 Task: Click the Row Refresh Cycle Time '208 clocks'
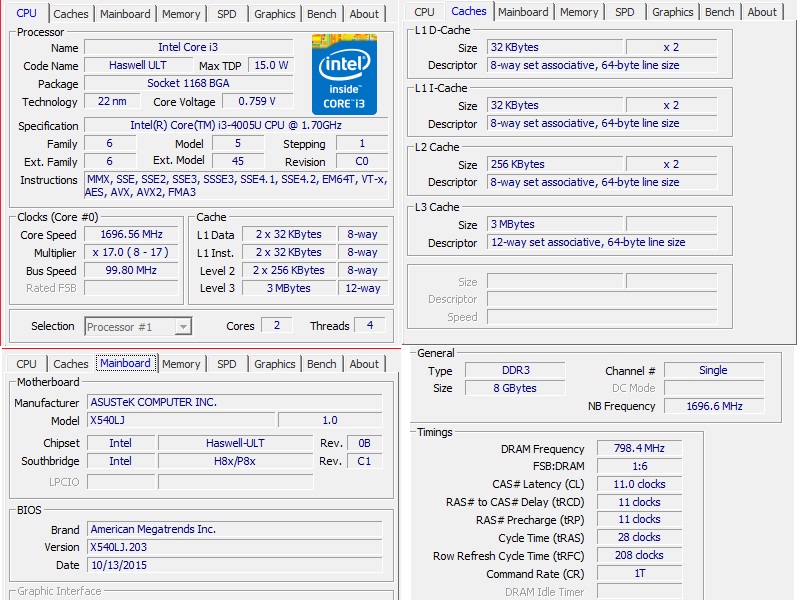[x=639, y=556]
